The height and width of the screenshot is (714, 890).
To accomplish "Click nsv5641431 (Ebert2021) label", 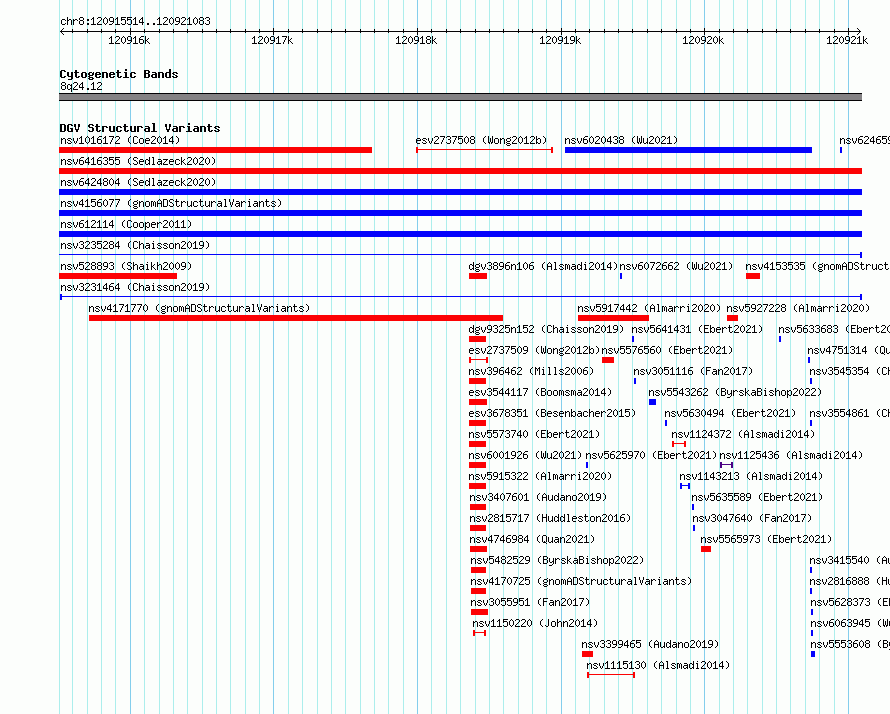I will (697, 329).
